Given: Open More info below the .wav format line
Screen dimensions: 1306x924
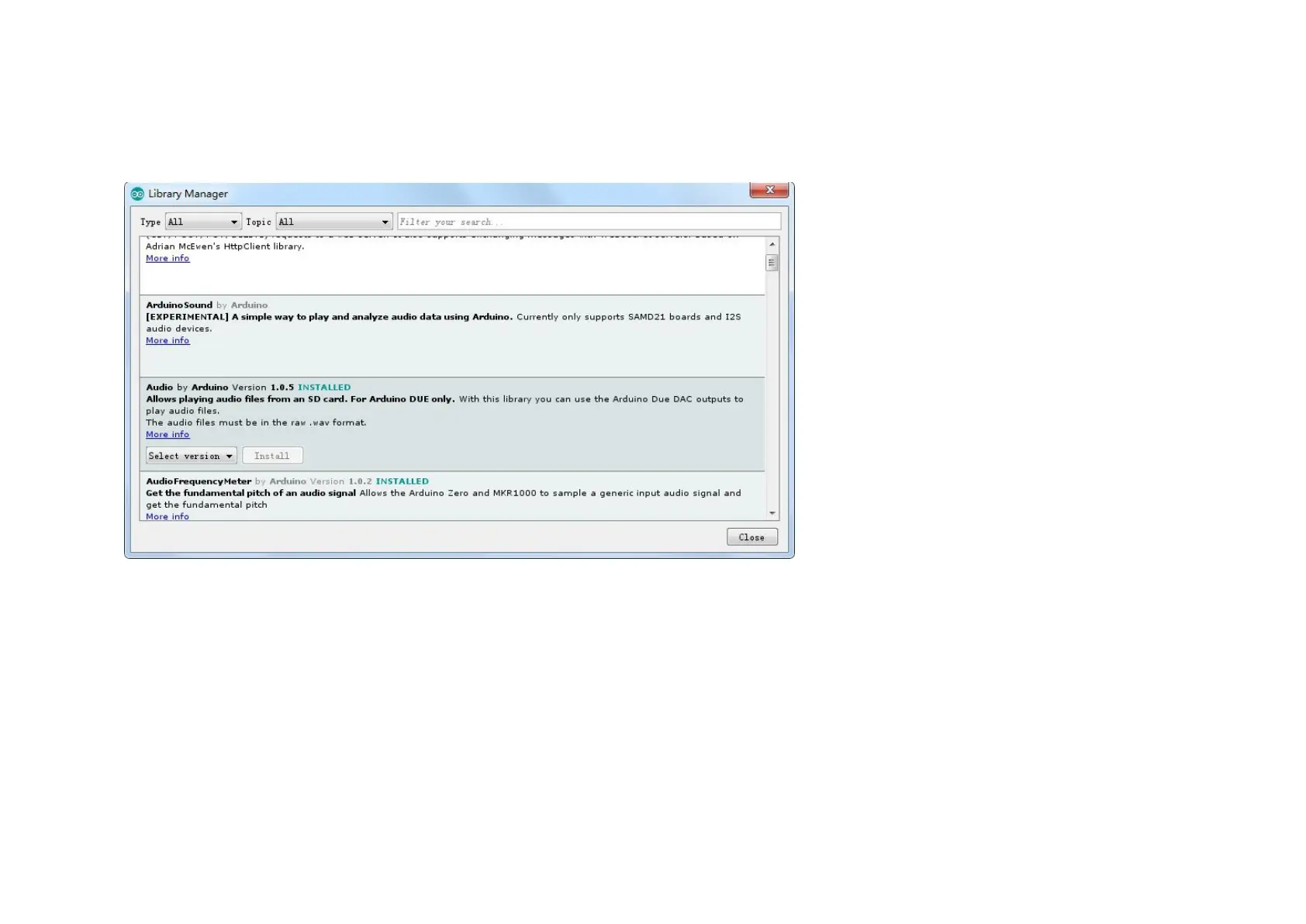Looking at the screenshot, I should pos(168,434).
